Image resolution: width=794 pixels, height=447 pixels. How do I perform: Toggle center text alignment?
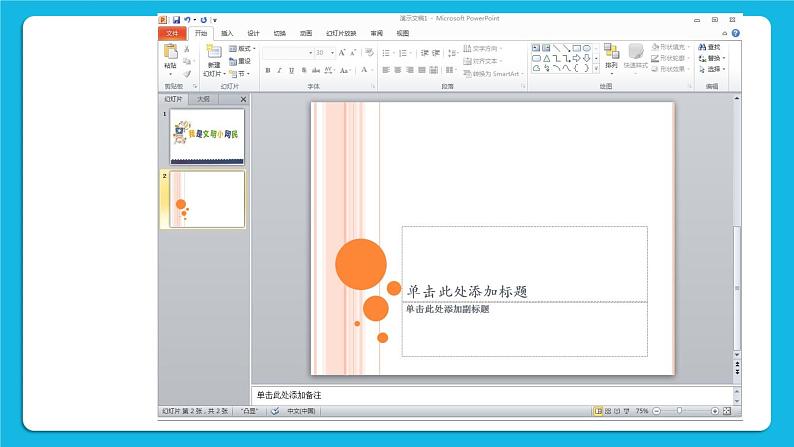point(398,70)
